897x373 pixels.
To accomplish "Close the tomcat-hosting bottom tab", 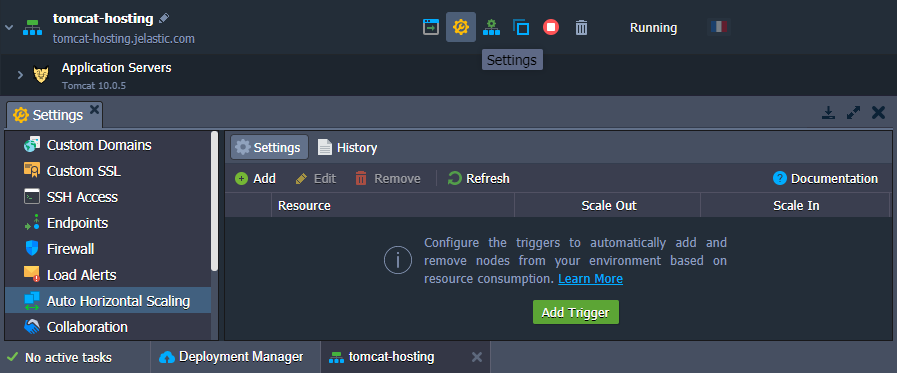I will coord(477,358).
